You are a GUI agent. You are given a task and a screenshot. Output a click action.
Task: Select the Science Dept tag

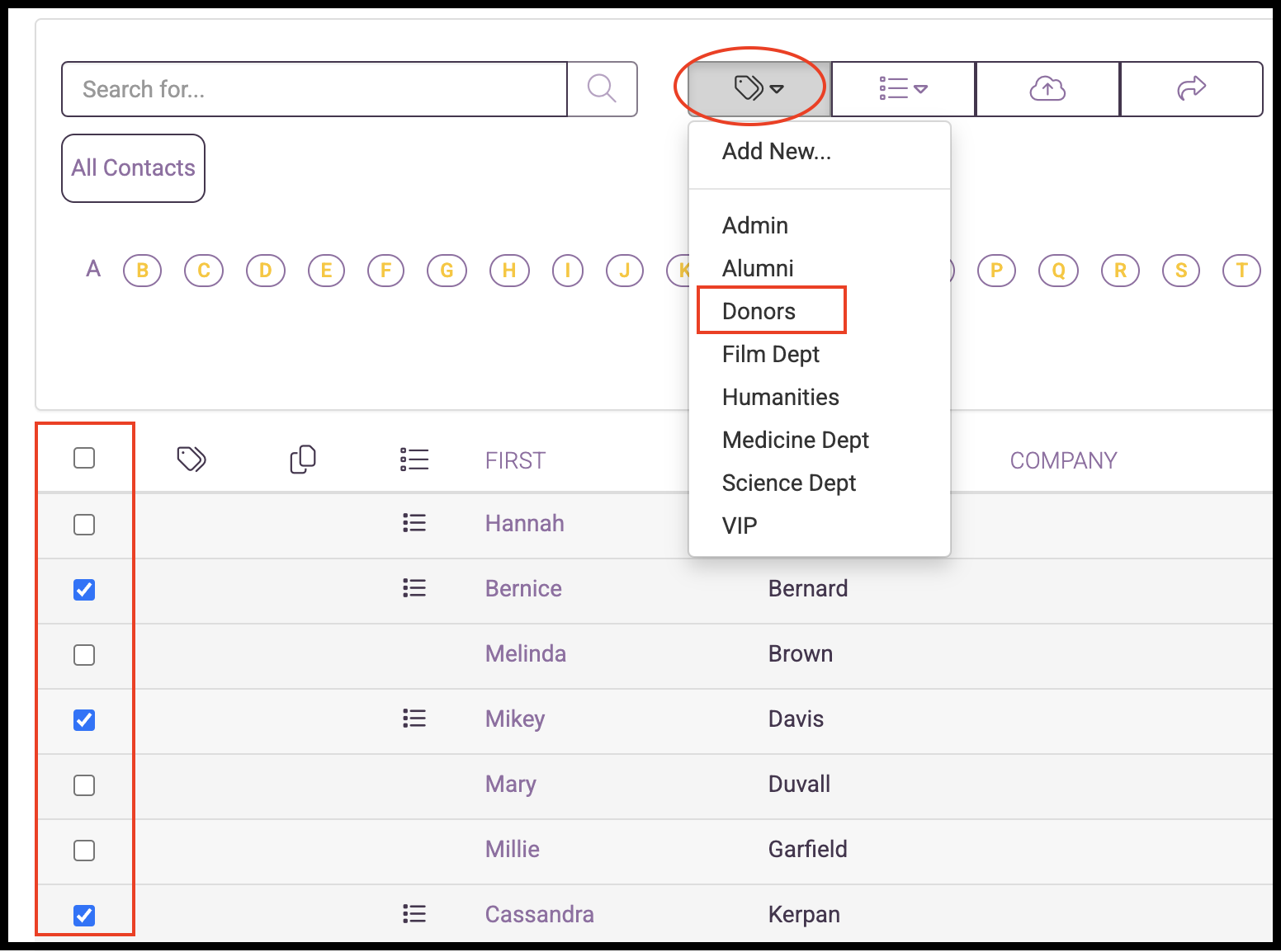[789, 483]
